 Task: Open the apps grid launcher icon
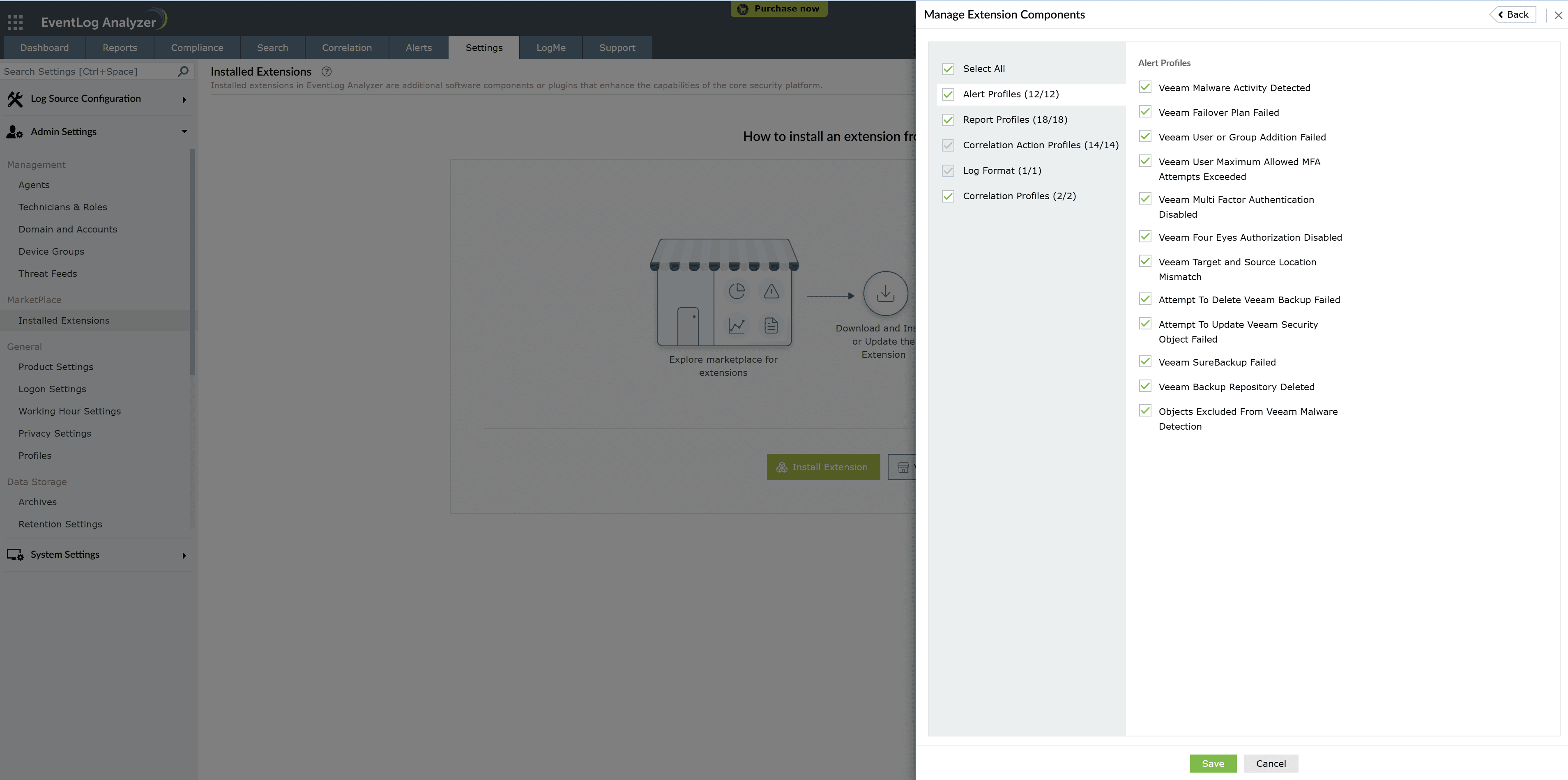click(x=15, y=23)
